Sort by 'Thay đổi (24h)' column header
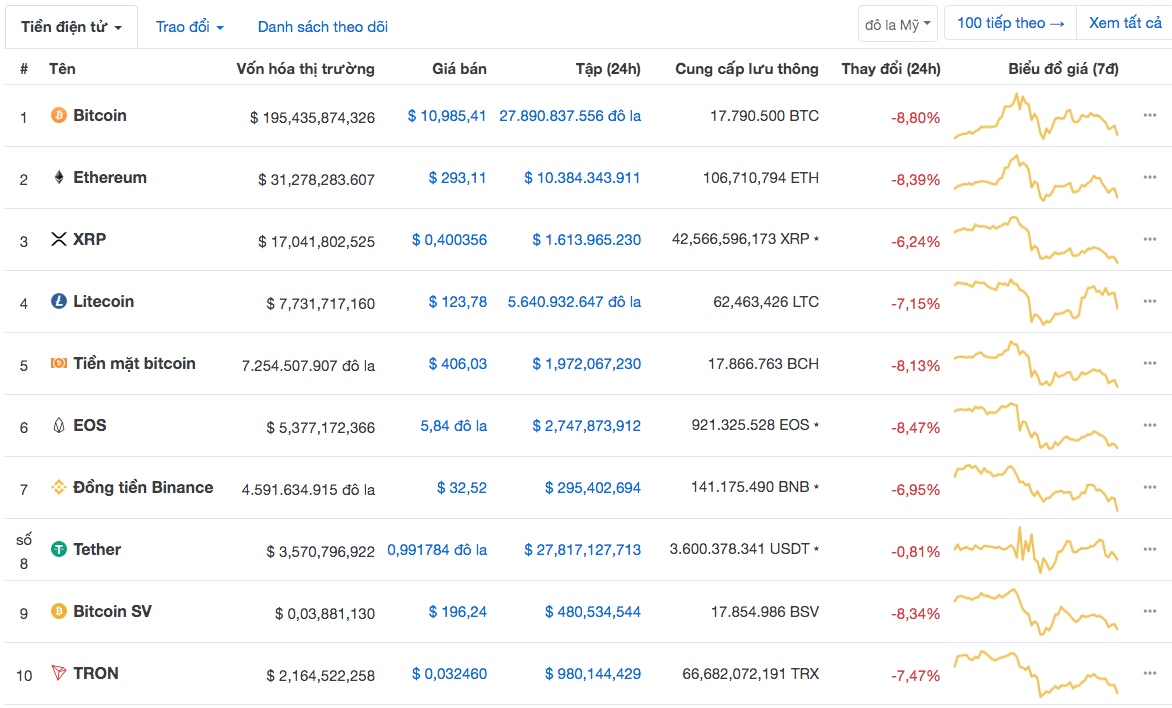 (x=890, y=69)
